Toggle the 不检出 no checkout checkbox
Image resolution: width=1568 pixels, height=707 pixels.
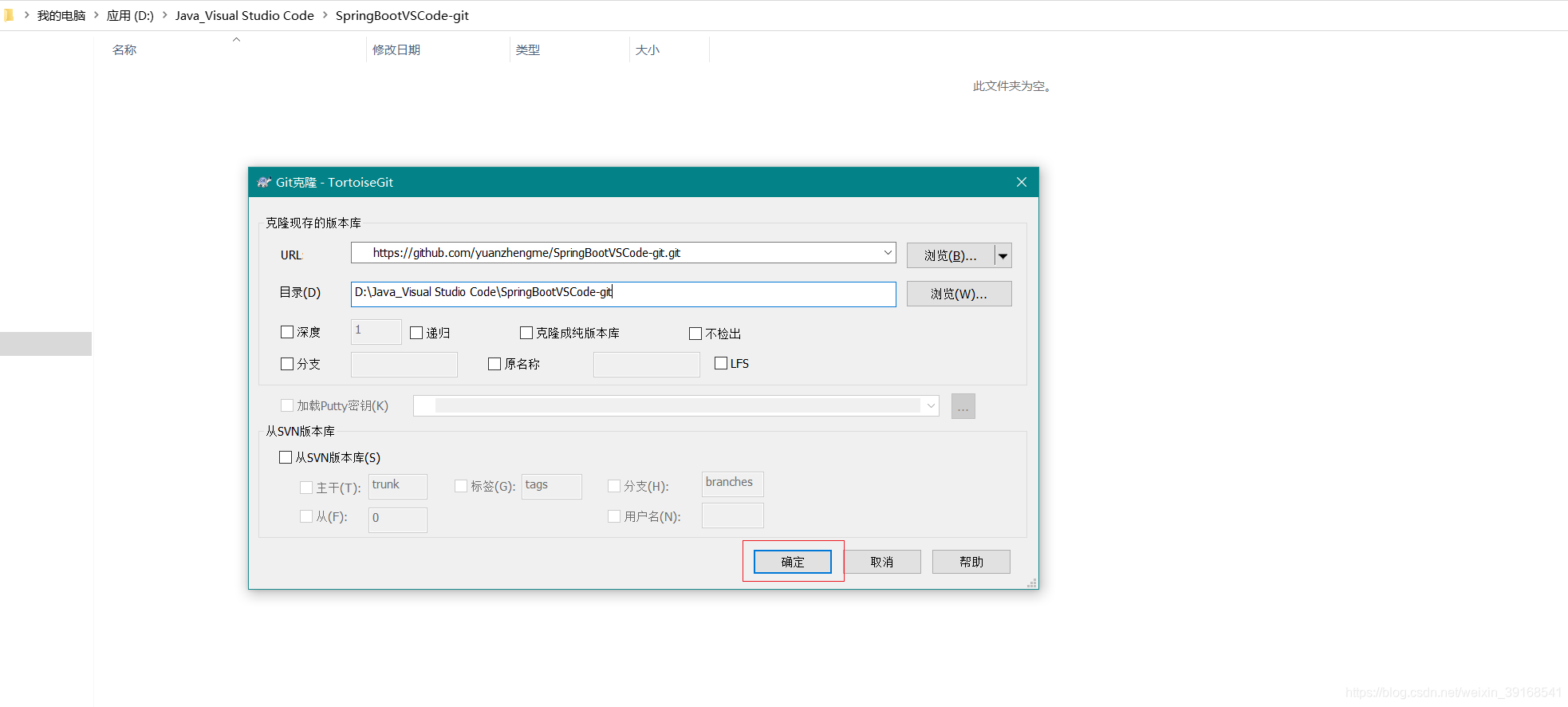tap(695, 334)
